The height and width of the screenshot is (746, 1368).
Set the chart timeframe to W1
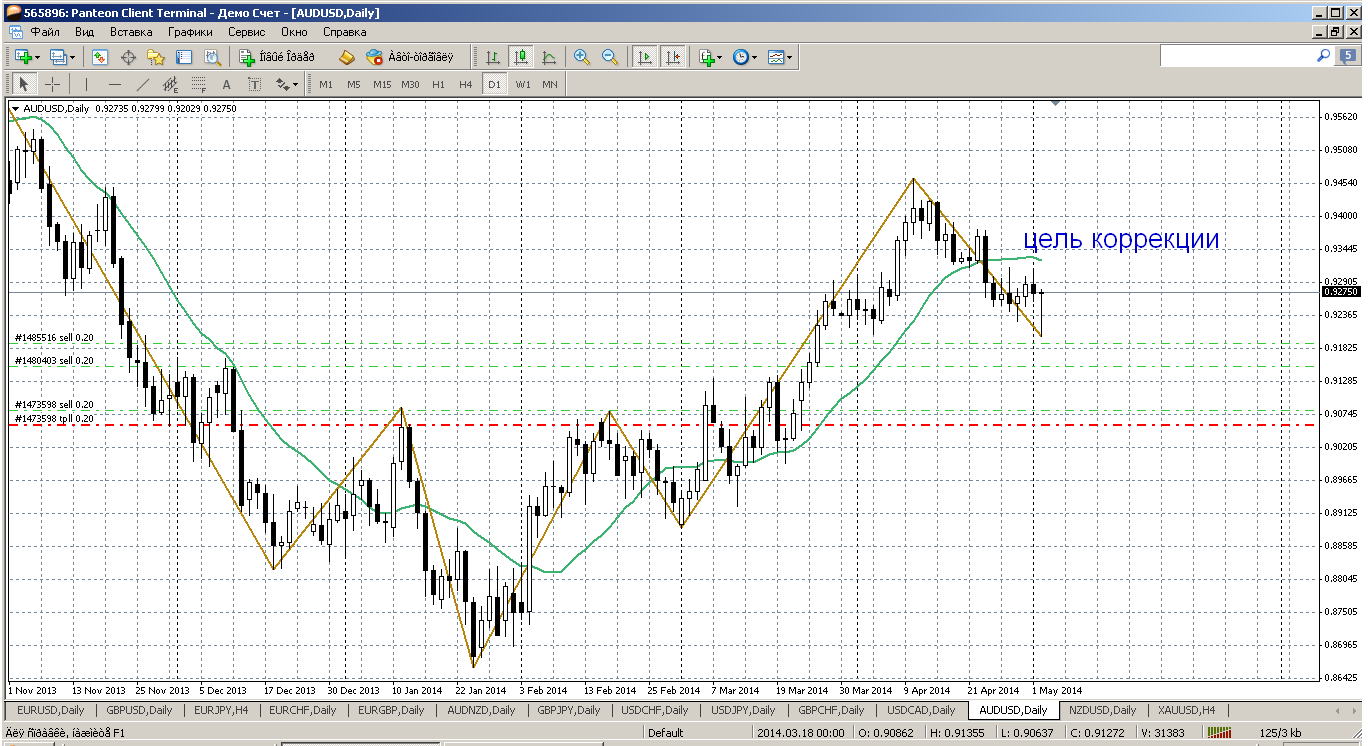(x=523, y=84)
